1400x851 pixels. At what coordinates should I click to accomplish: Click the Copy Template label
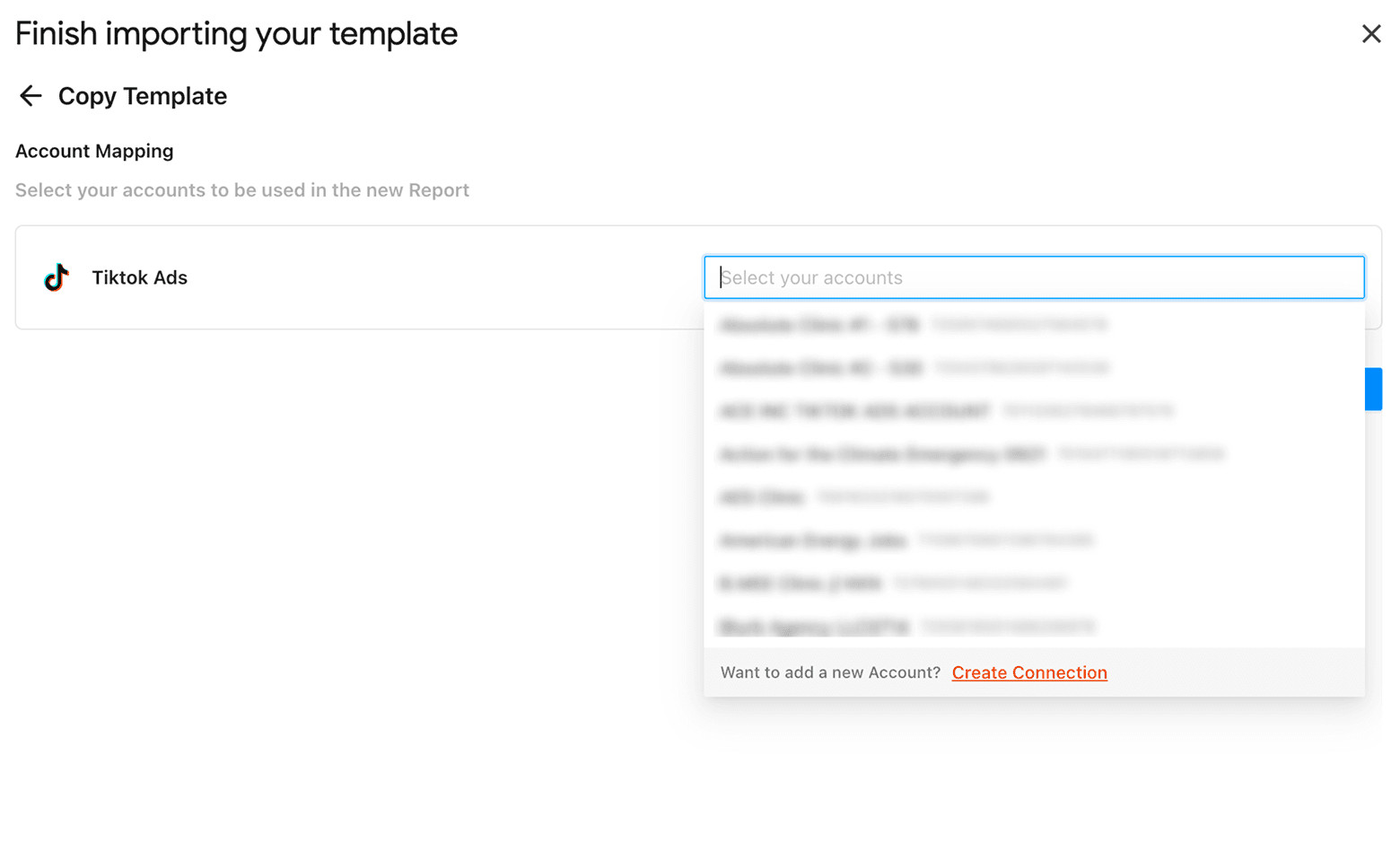(x=142, y=95)
